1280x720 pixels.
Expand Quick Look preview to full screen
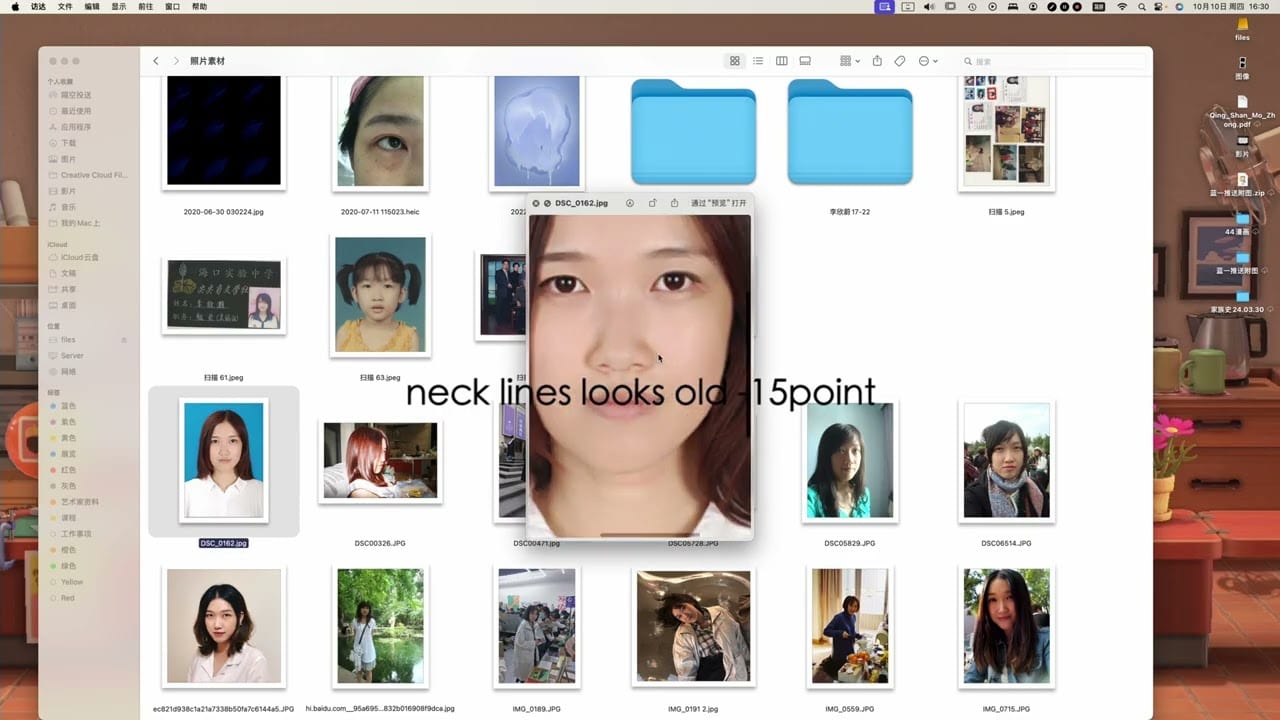tap(548, 203)
